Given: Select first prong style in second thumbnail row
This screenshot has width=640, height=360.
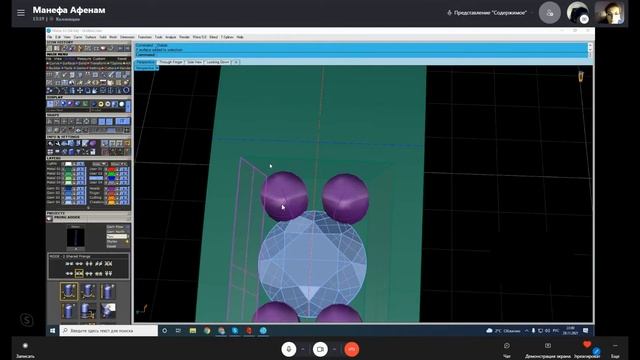Looking at the screenshot, I should (x=68, y=311).
